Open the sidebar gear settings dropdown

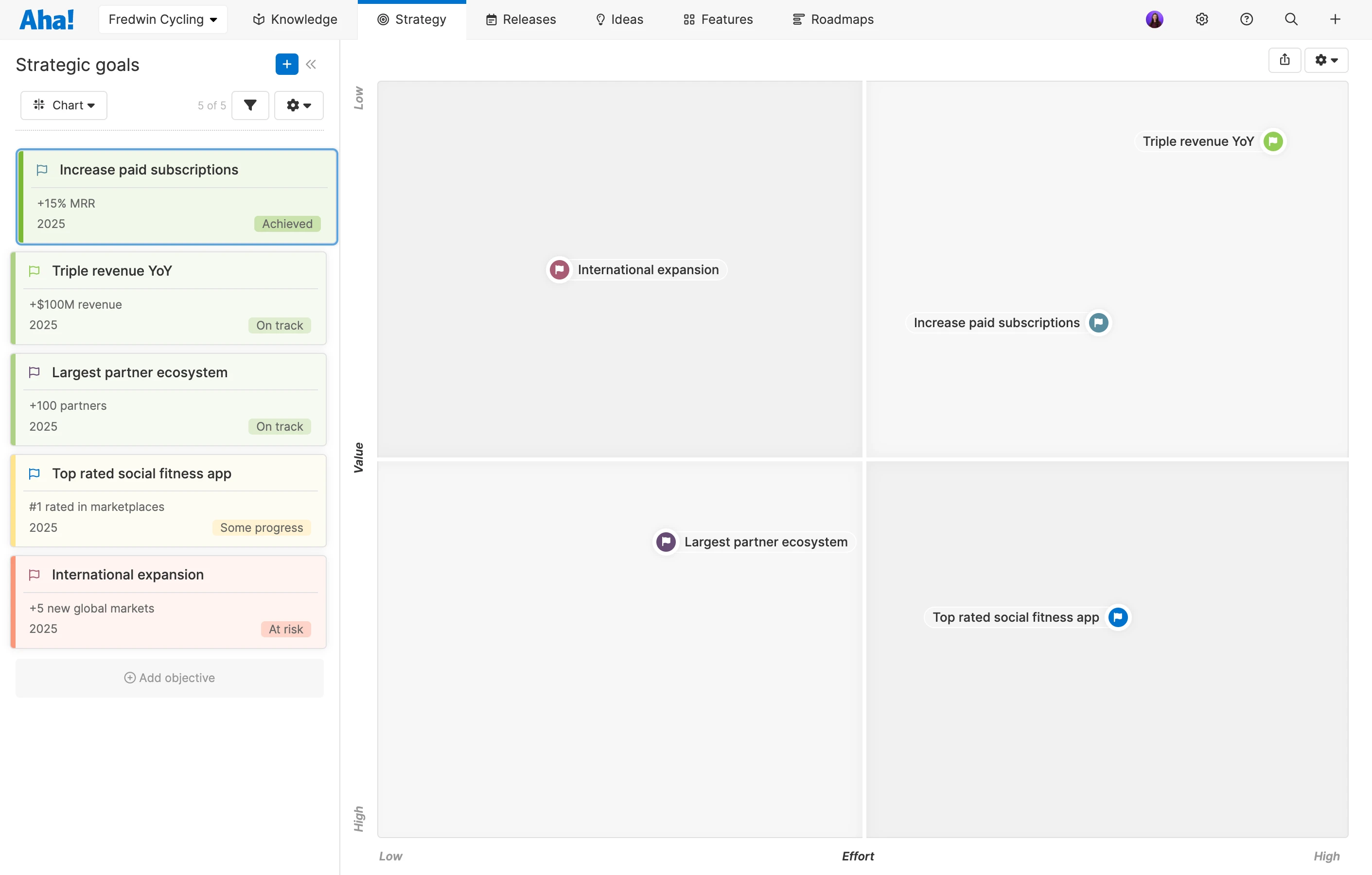coord(299,105)
